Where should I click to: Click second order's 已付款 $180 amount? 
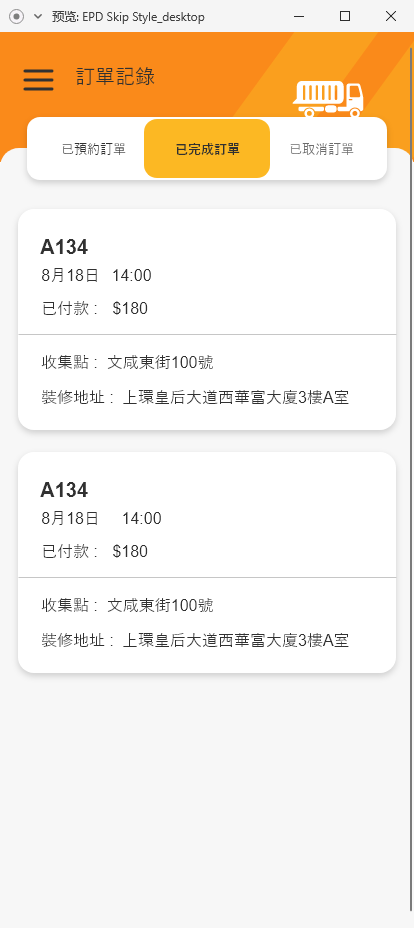coord(95,552)
